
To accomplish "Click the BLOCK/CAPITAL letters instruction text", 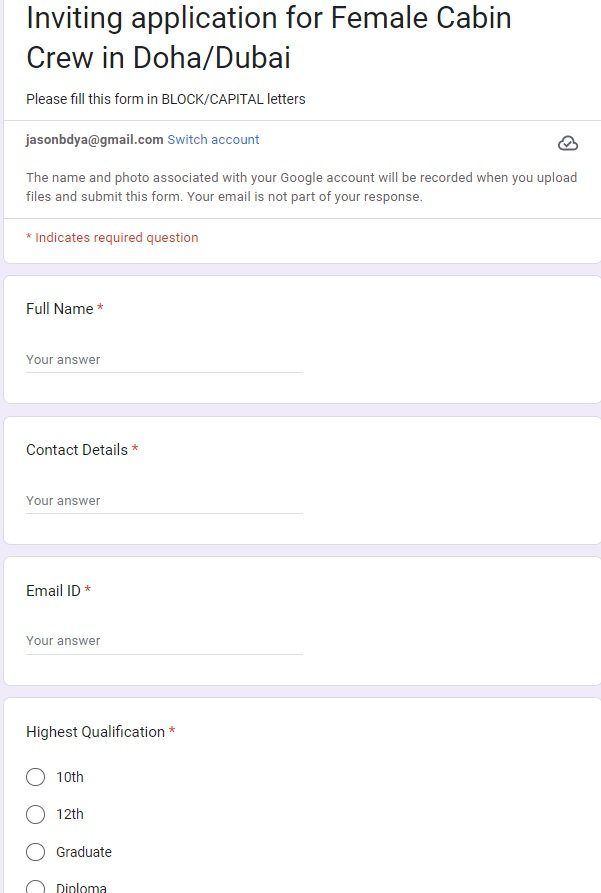I will (x=165, y=99).
